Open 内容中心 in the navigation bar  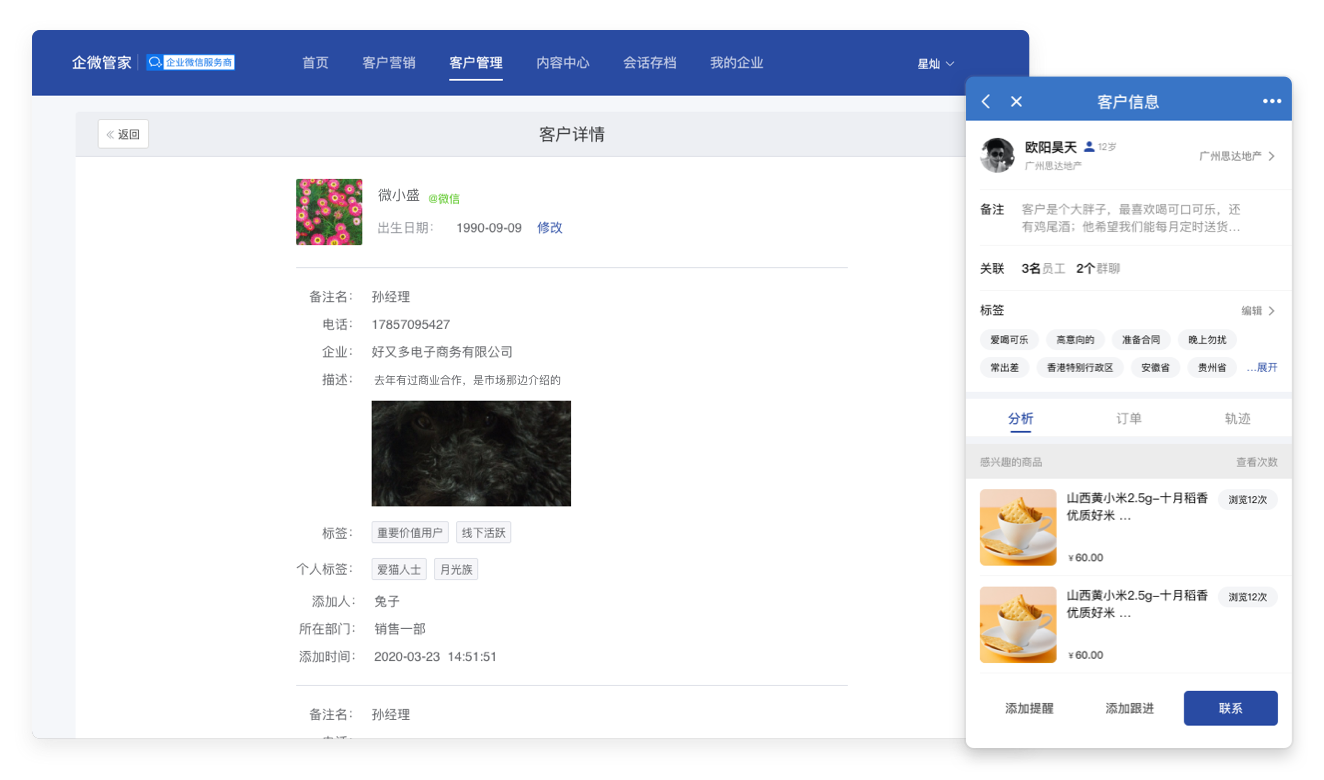coord(563,63)
